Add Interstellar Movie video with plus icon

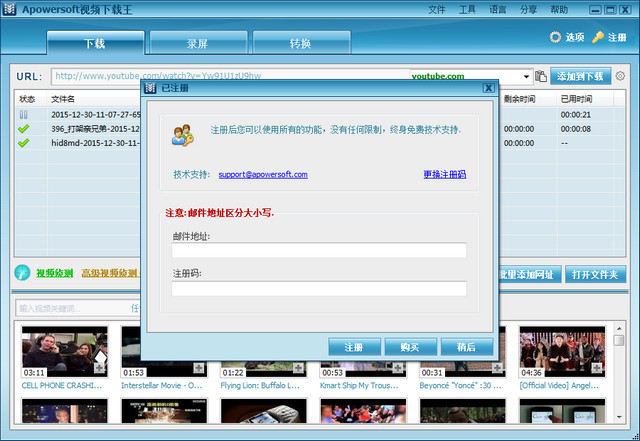pyautogui.click(x=199, y=368)
